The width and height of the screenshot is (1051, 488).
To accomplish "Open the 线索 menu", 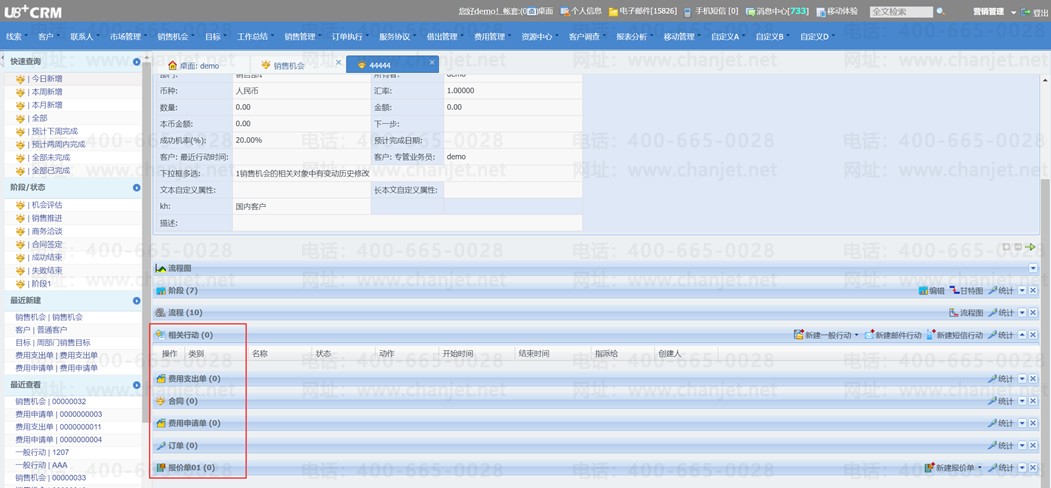I will point(15,37).
